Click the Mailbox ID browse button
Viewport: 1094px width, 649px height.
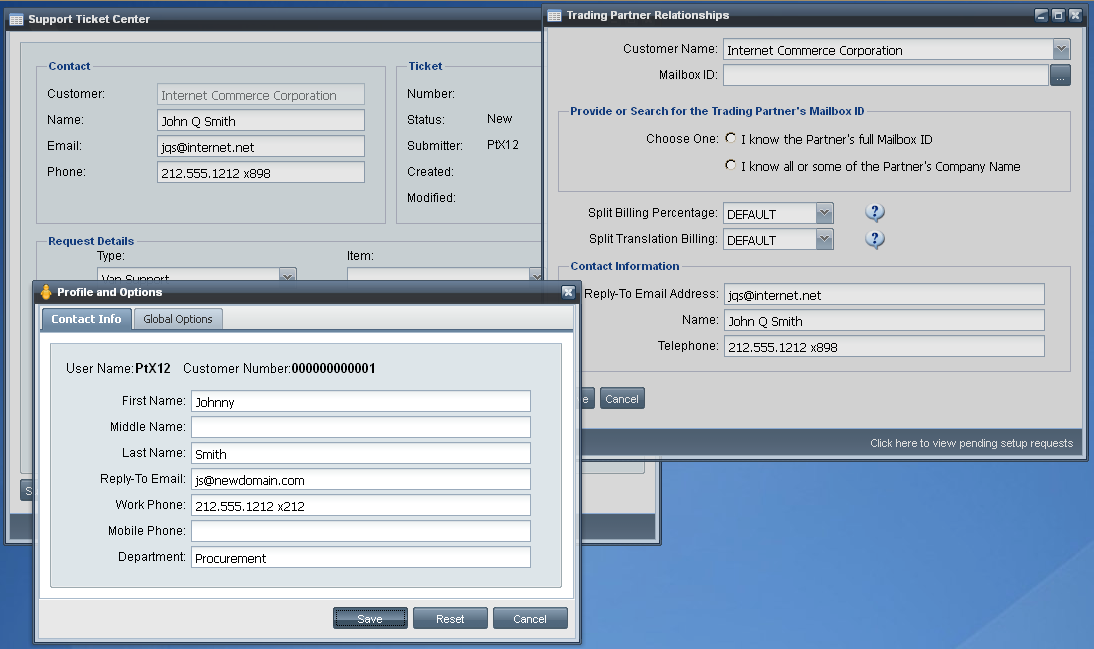(x=1061, y=75)
